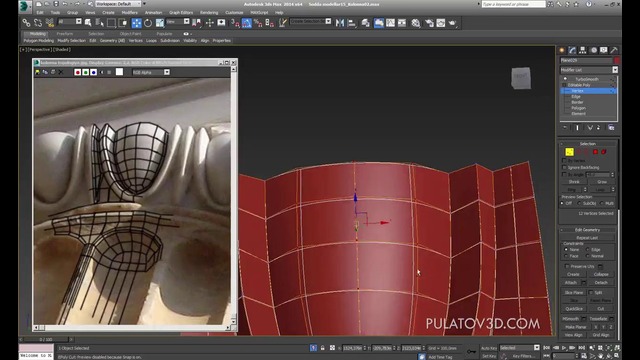Click white color swatch in image viewer
This screenshot has height=360, width=640.
point(119,72)
